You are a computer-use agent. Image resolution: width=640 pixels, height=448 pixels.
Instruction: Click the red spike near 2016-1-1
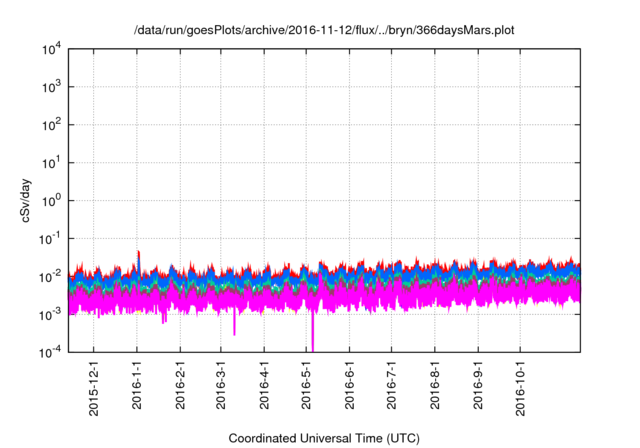pos(138,254)
